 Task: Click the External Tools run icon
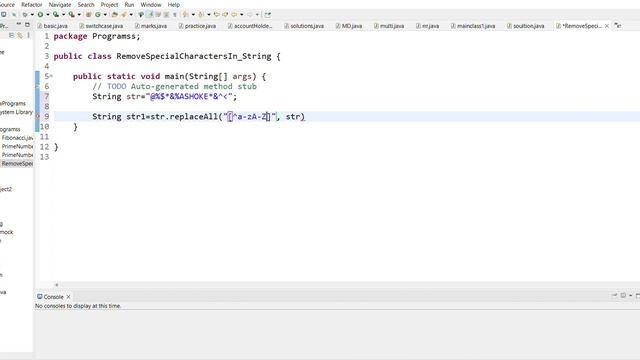tap(71, 15)
